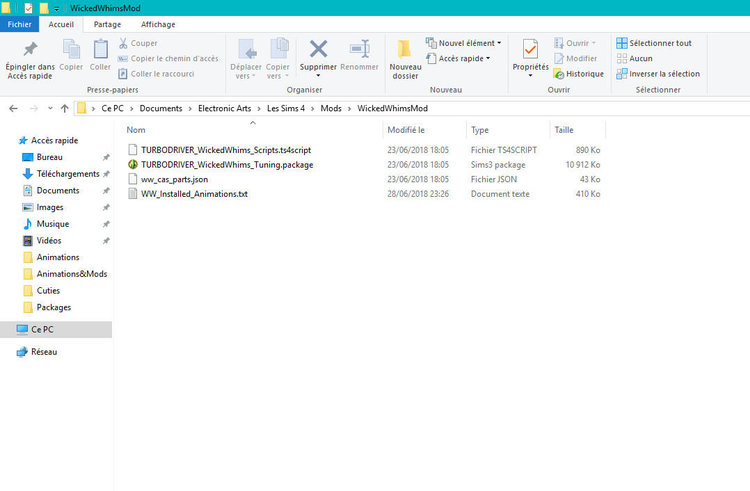
Task: Click the Renommer button
Action: 359,55
